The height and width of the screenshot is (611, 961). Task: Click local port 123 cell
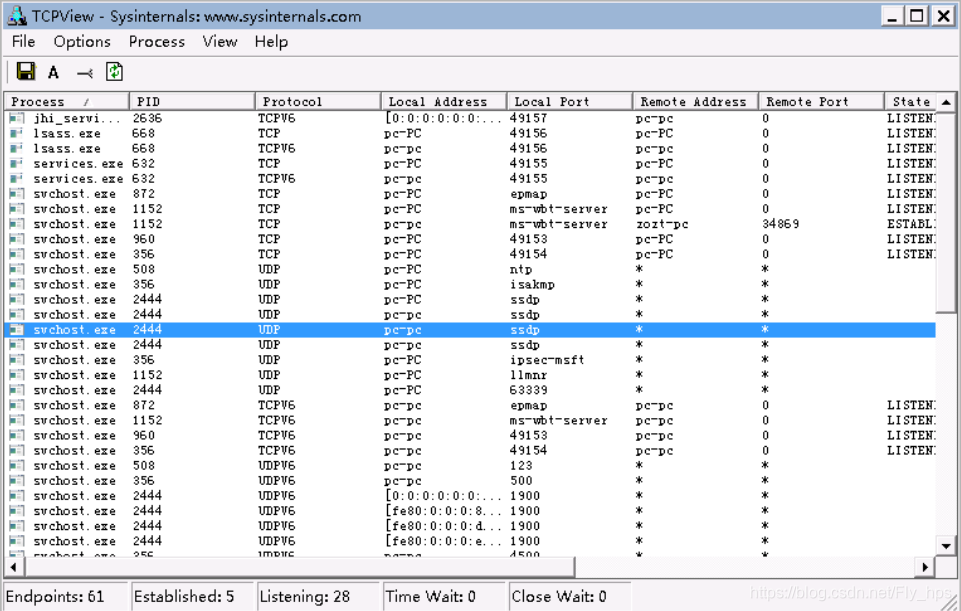click(521, 466)
